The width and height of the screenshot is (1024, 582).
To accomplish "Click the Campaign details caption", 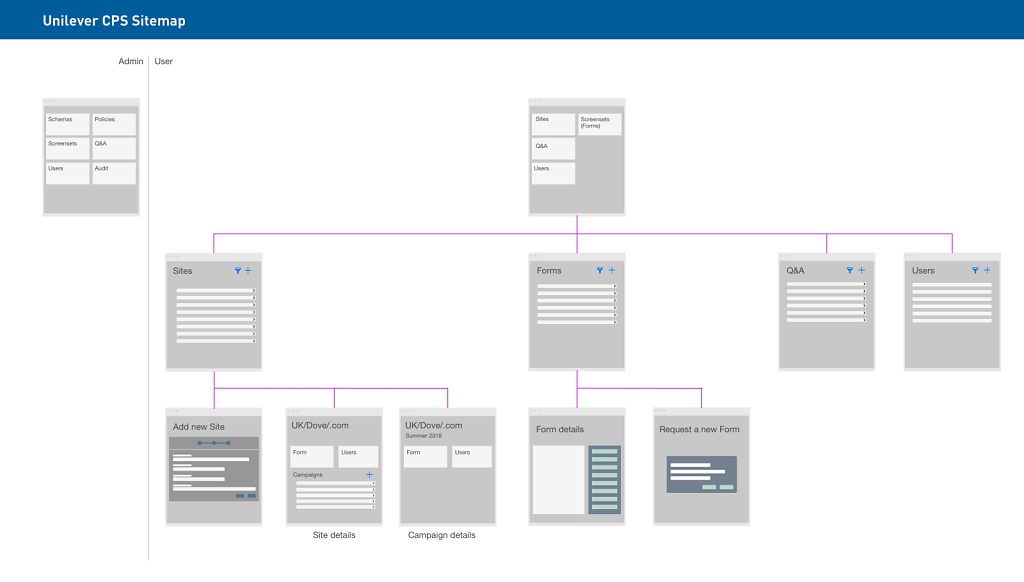I will [x=441, y=535].
